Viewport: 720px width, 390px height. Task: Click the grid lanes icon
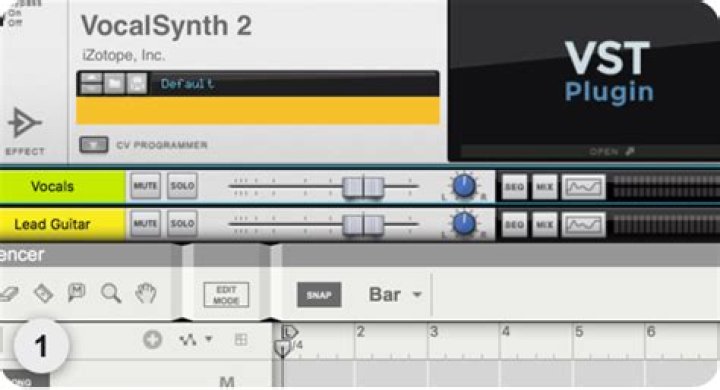[x=241, y=340]
